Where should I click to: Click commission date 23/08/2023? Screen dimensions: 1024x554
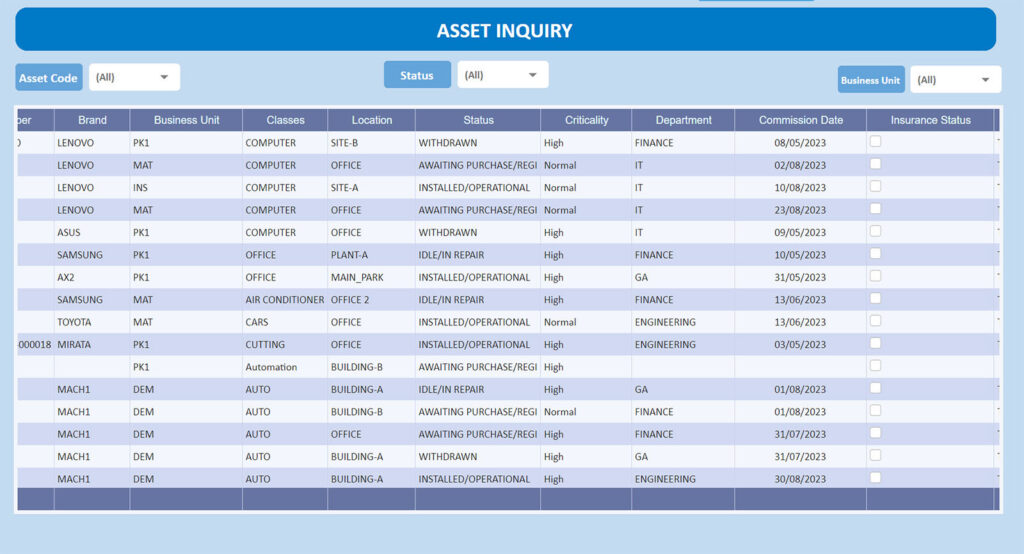point(800,210)
